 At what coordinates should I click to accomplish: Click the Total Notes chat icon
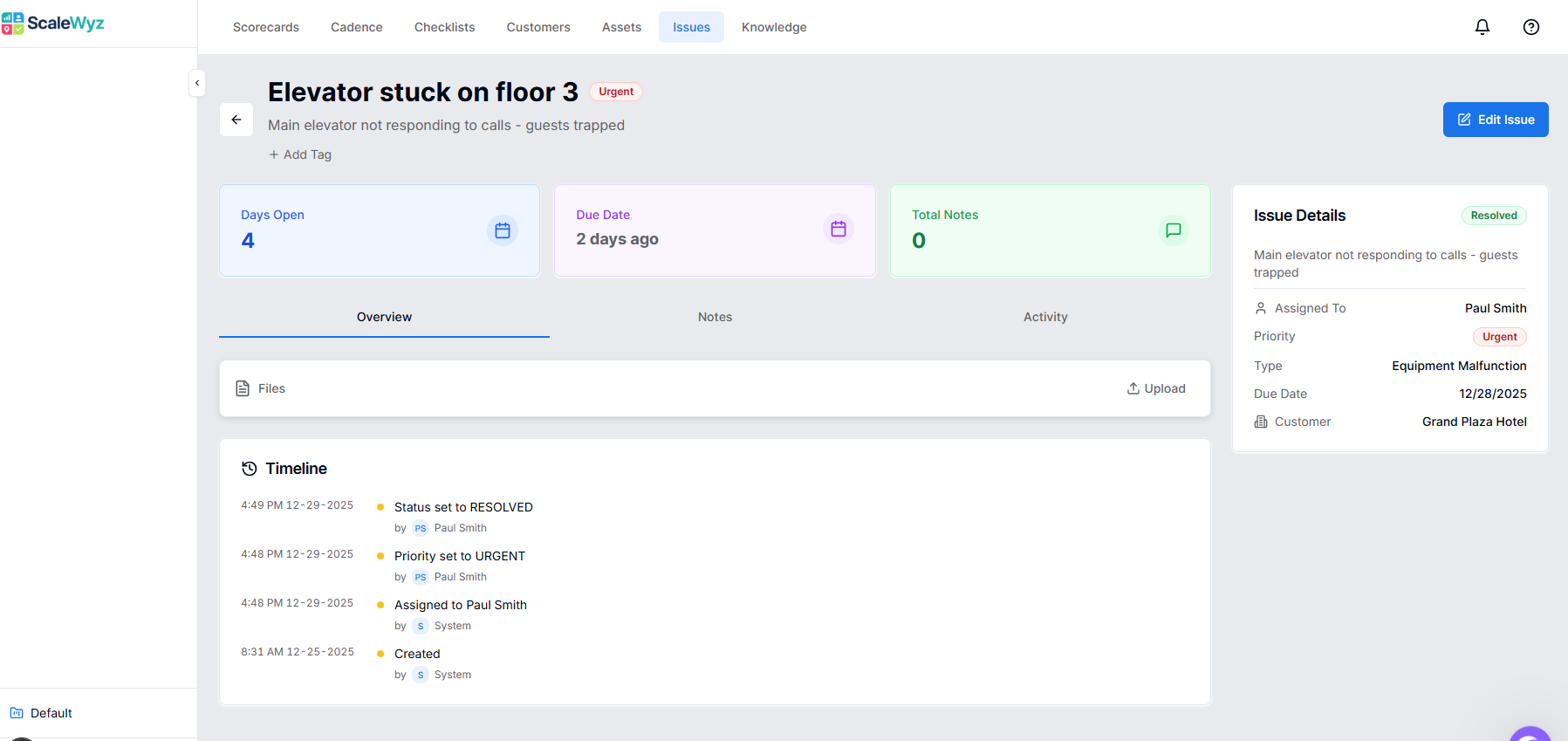click(1173, 230)
